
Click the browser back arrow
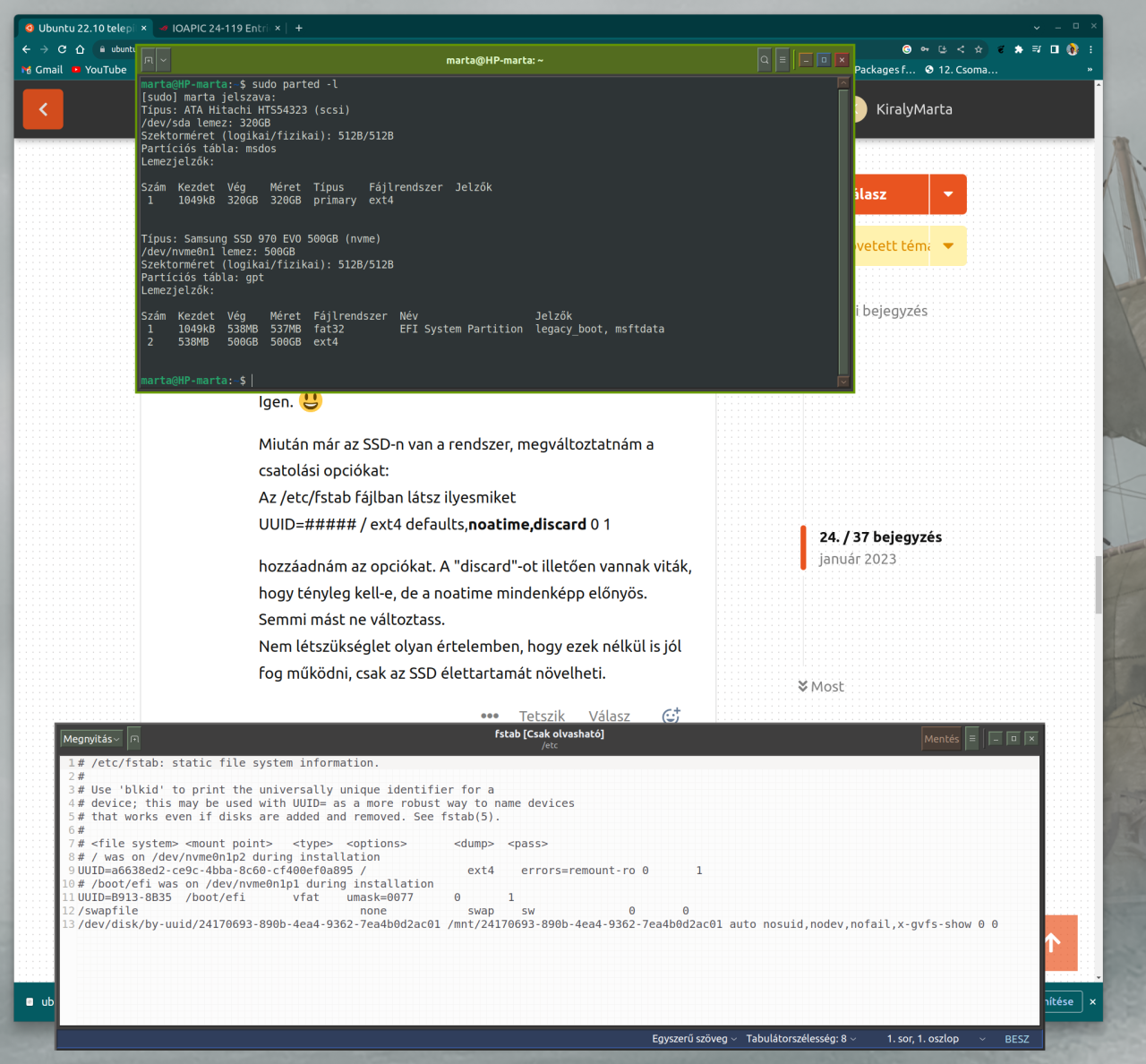pos(26,49)
